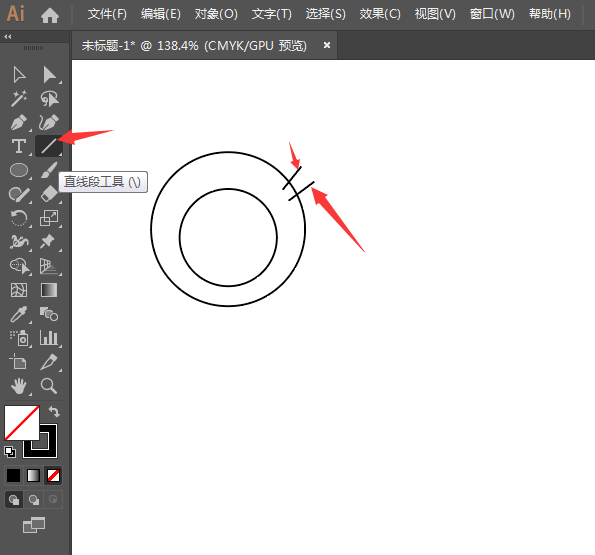Reset to default fill and stroke
595x555 pixels.
tap(10, 452)
